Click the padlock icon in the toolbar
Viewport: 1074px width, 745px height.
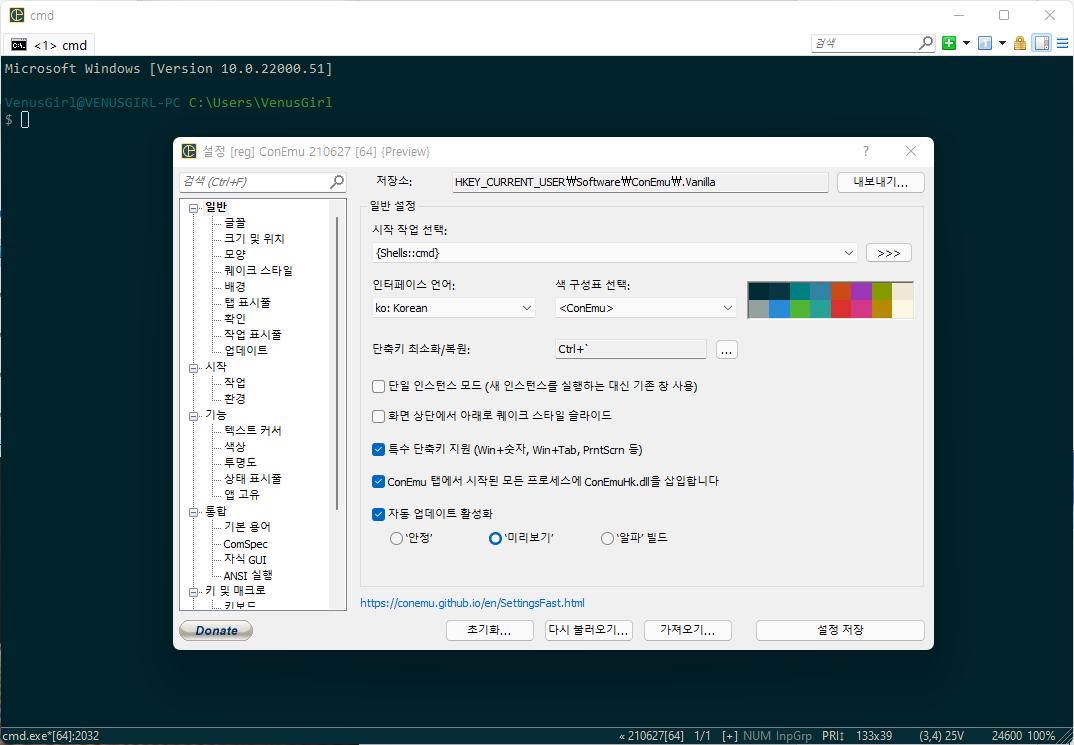(x=1020, y=43)
